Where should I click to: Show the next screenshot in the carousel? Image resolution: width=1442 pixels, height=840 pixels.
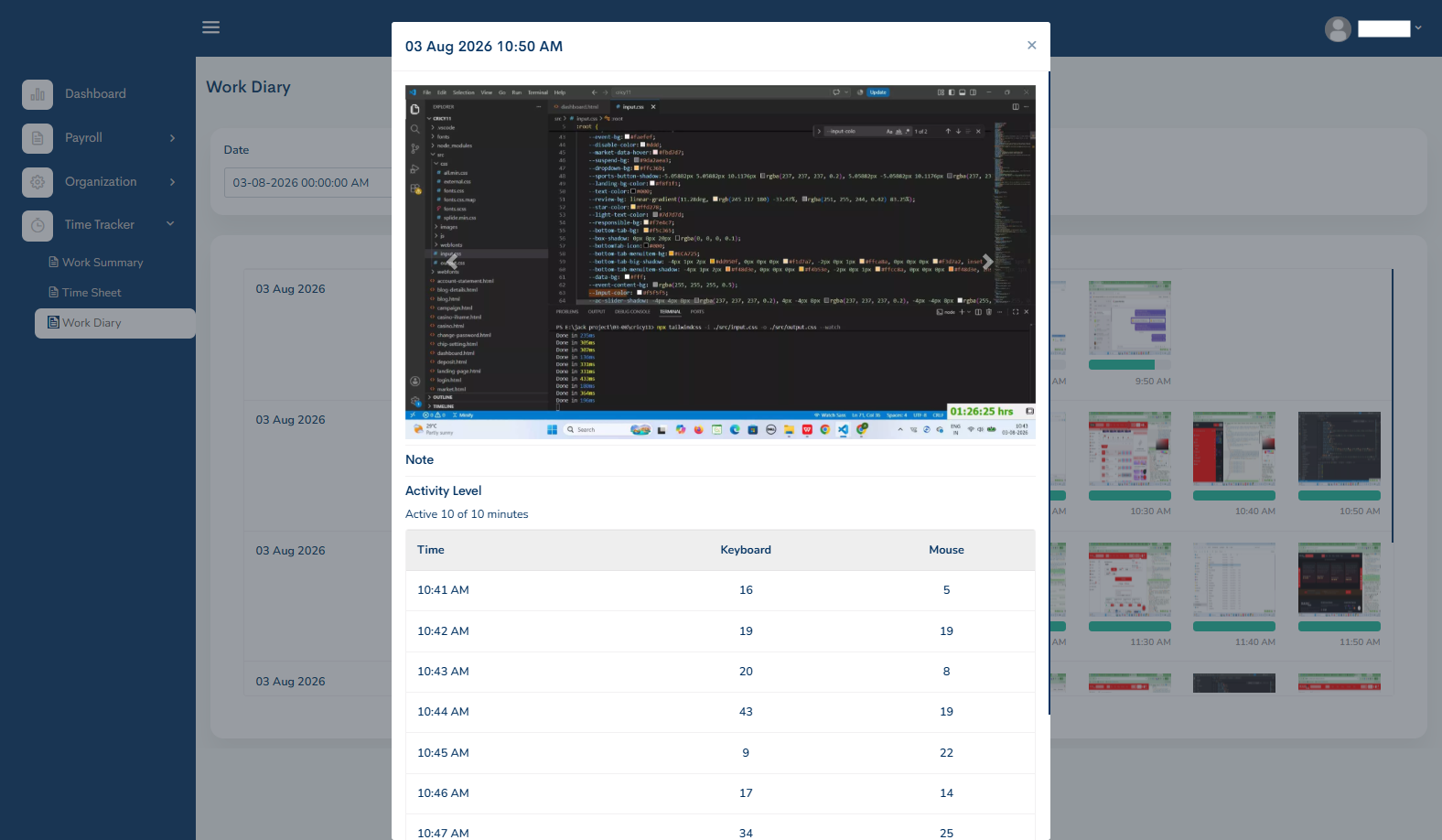click(x=987, y=262)
